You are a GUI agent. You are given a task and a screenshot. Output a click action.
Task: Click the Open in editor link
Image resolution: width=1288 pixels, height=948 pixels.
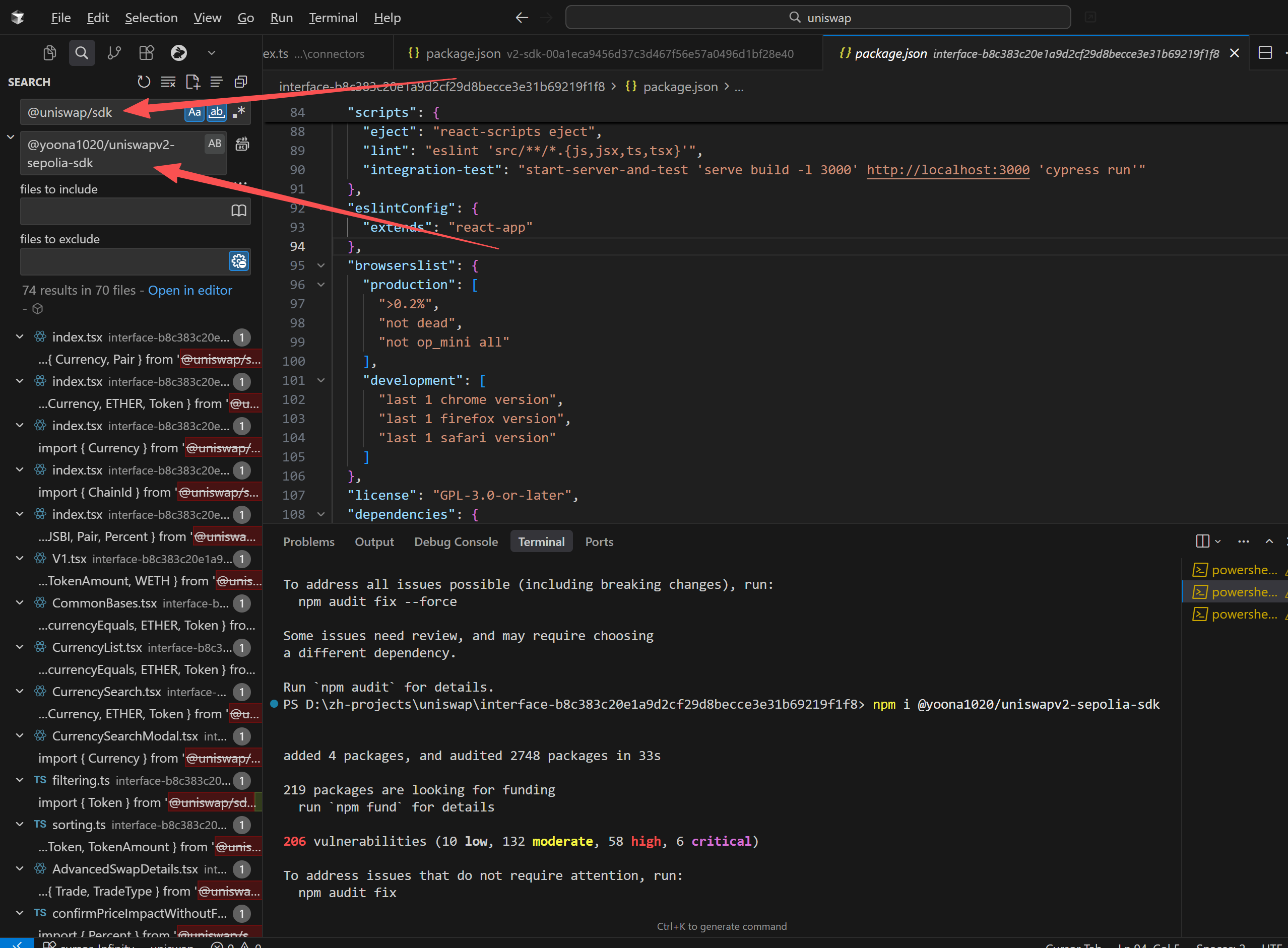pos(190,290)
